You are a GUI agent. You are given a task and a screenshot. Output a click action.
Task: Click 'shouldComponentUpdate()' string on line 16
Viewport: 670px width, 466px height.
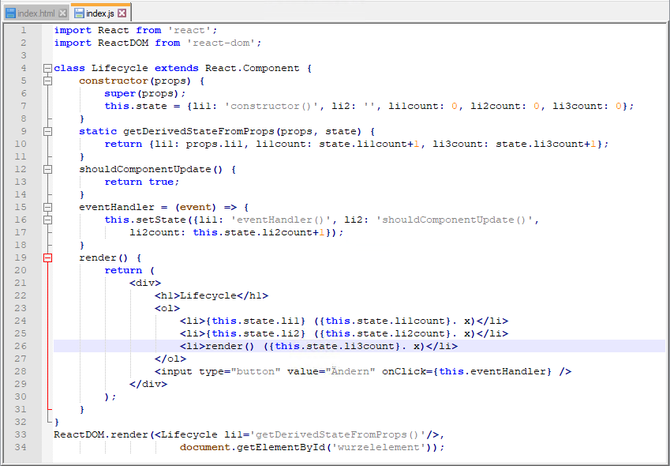pos(455,220)
